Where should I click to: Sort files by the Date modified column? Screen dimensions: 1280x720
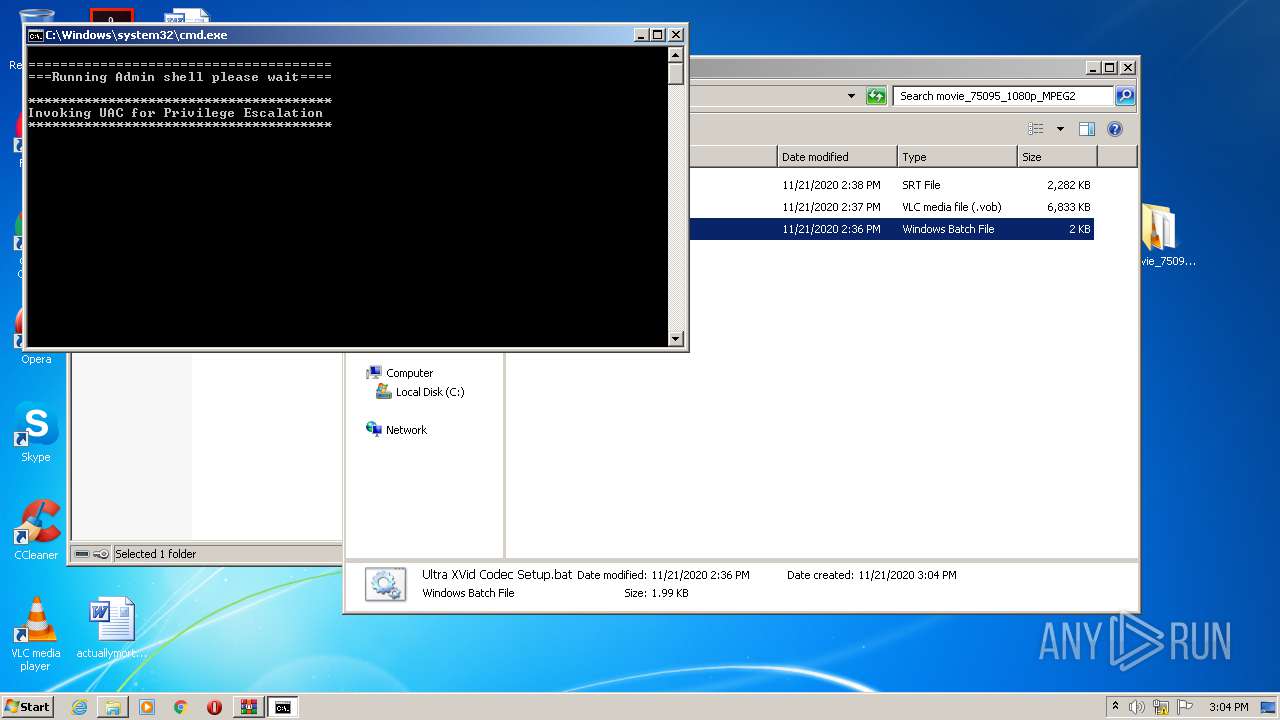[x=837, y=157]
